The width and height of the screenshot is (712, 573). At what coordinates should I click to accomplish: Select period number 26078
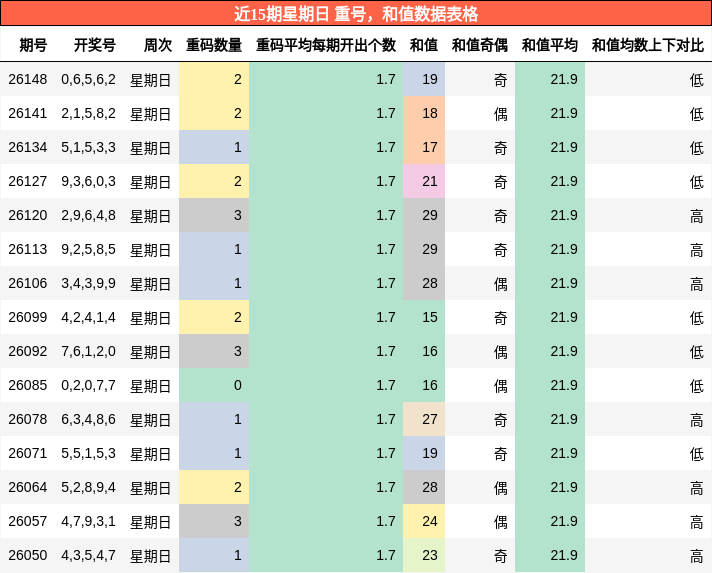[28, 419]
